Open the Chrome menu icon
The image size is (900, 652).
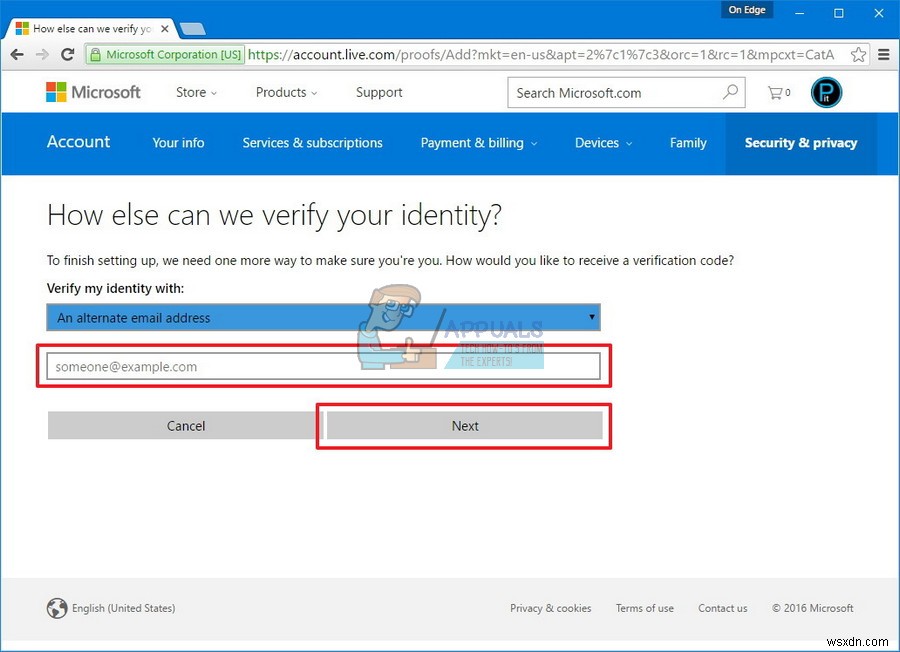click(x=884, y=55)
